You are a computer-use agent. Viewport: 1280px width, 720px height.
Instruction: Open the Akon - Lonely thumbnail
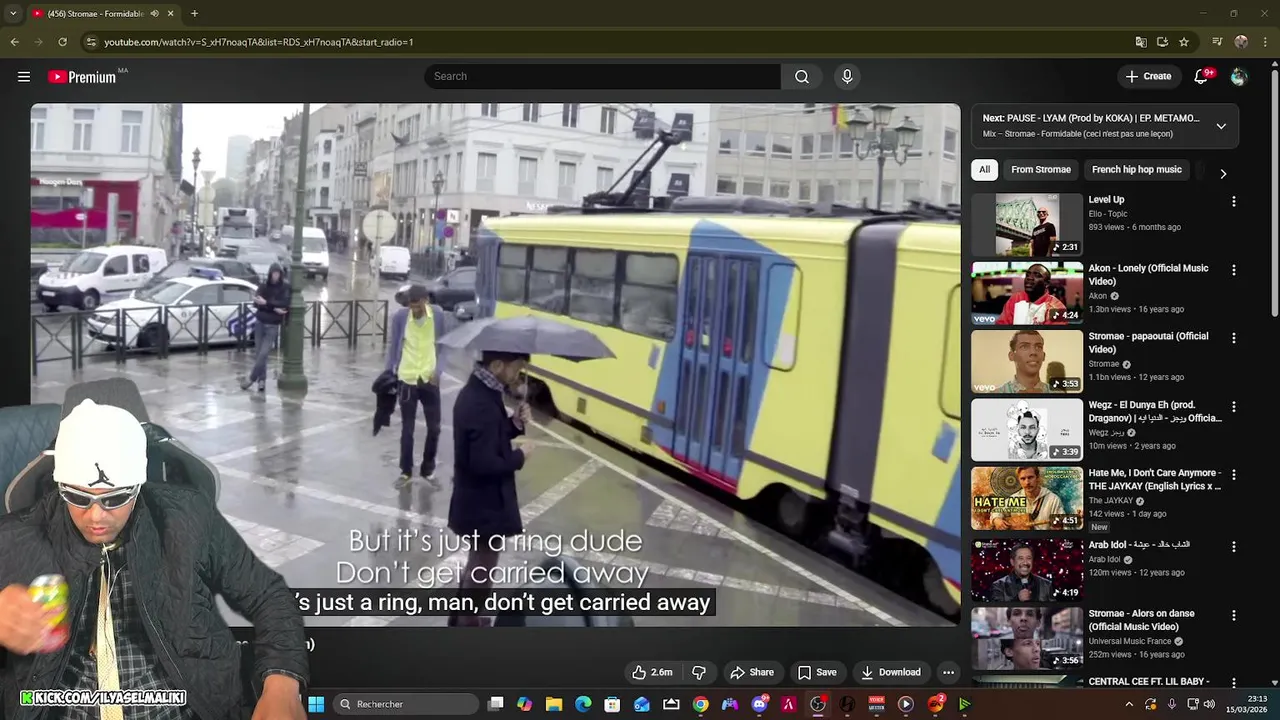click(1027, 293)
